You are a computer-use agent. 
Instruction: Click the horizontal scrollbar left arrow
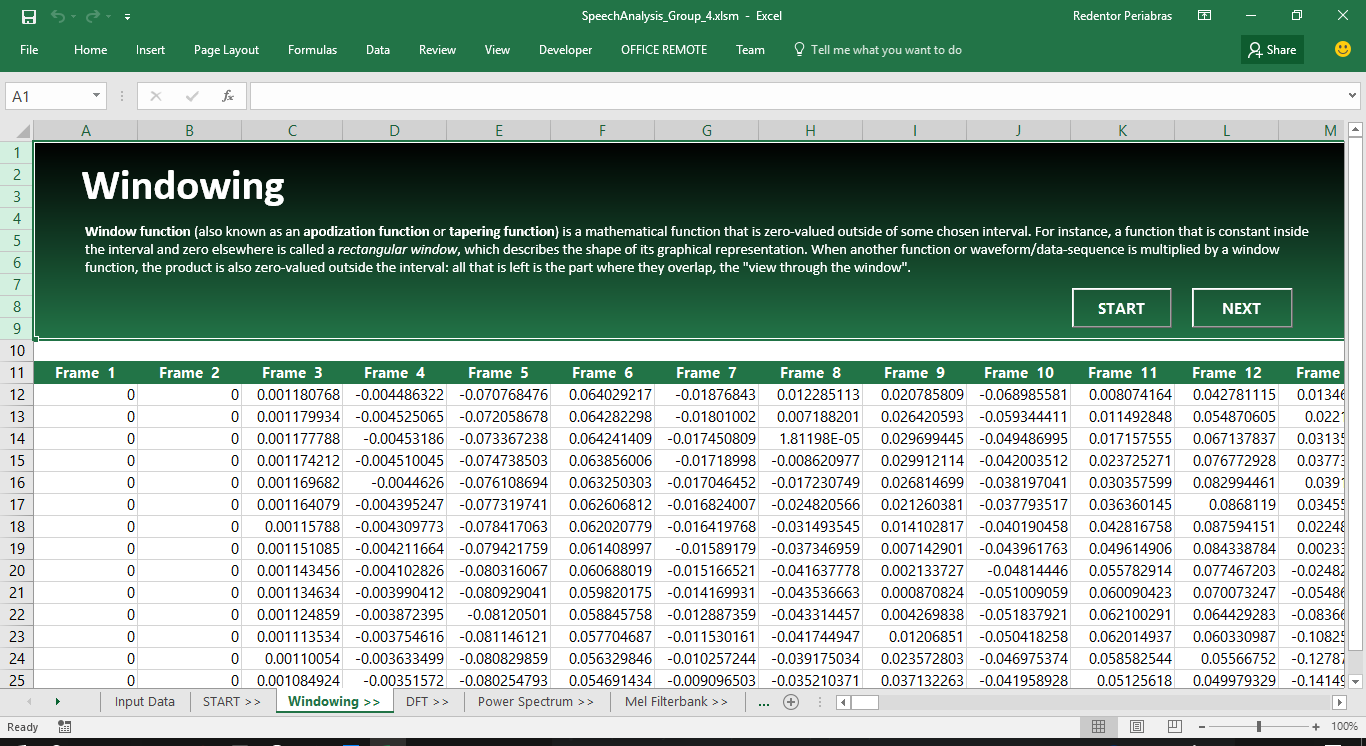click(842, 702)
